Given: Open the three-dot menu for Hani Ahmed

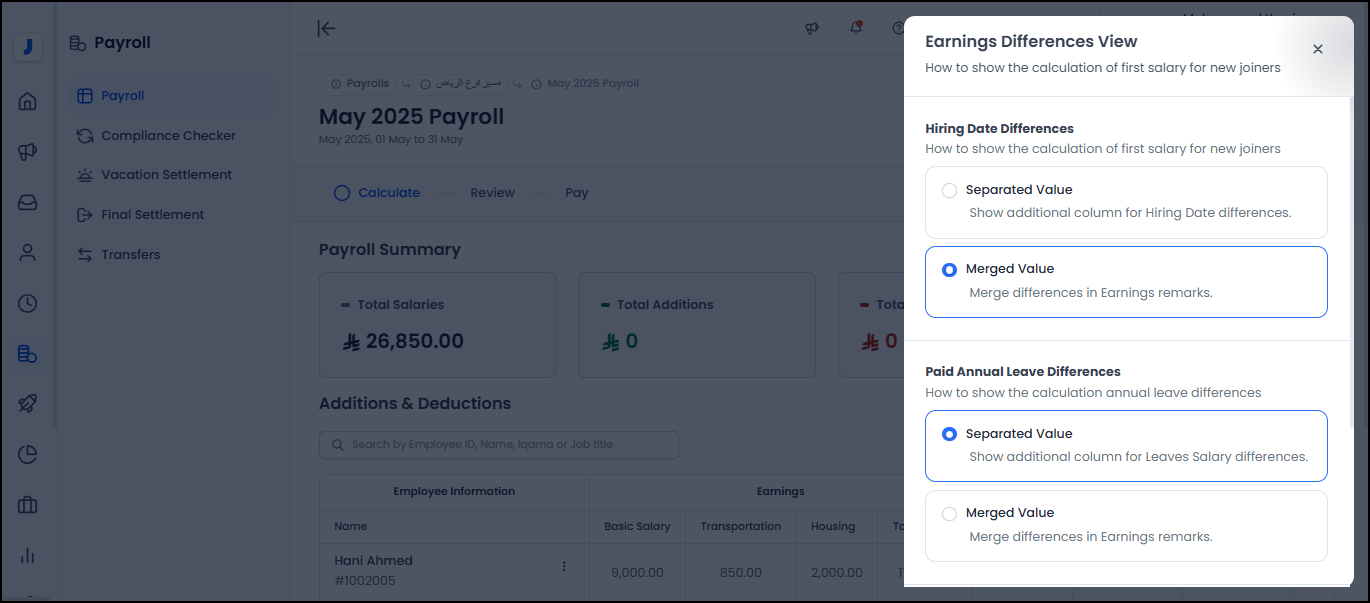Looking at the screenshot, I should tap(564, 567).
